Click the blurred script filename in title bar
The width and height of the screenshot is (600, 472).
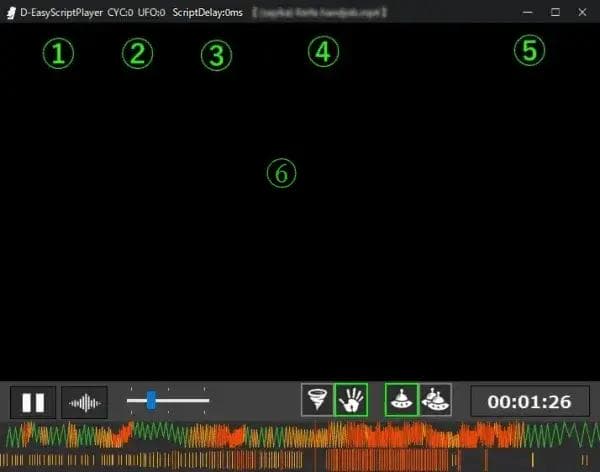(318, 12)
